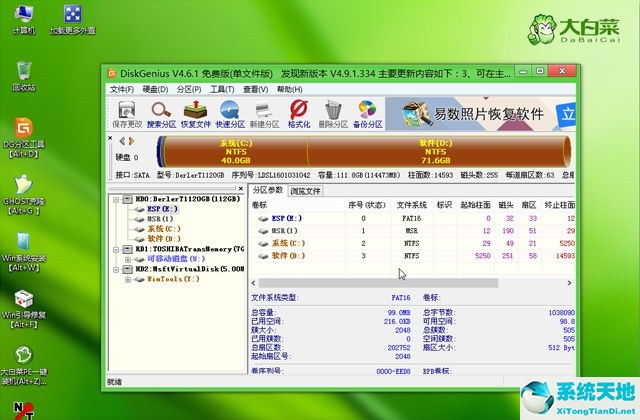640x420 pixels.
Task: Click the horizontal scrollbar left arrow
Action: coord(253,283)
